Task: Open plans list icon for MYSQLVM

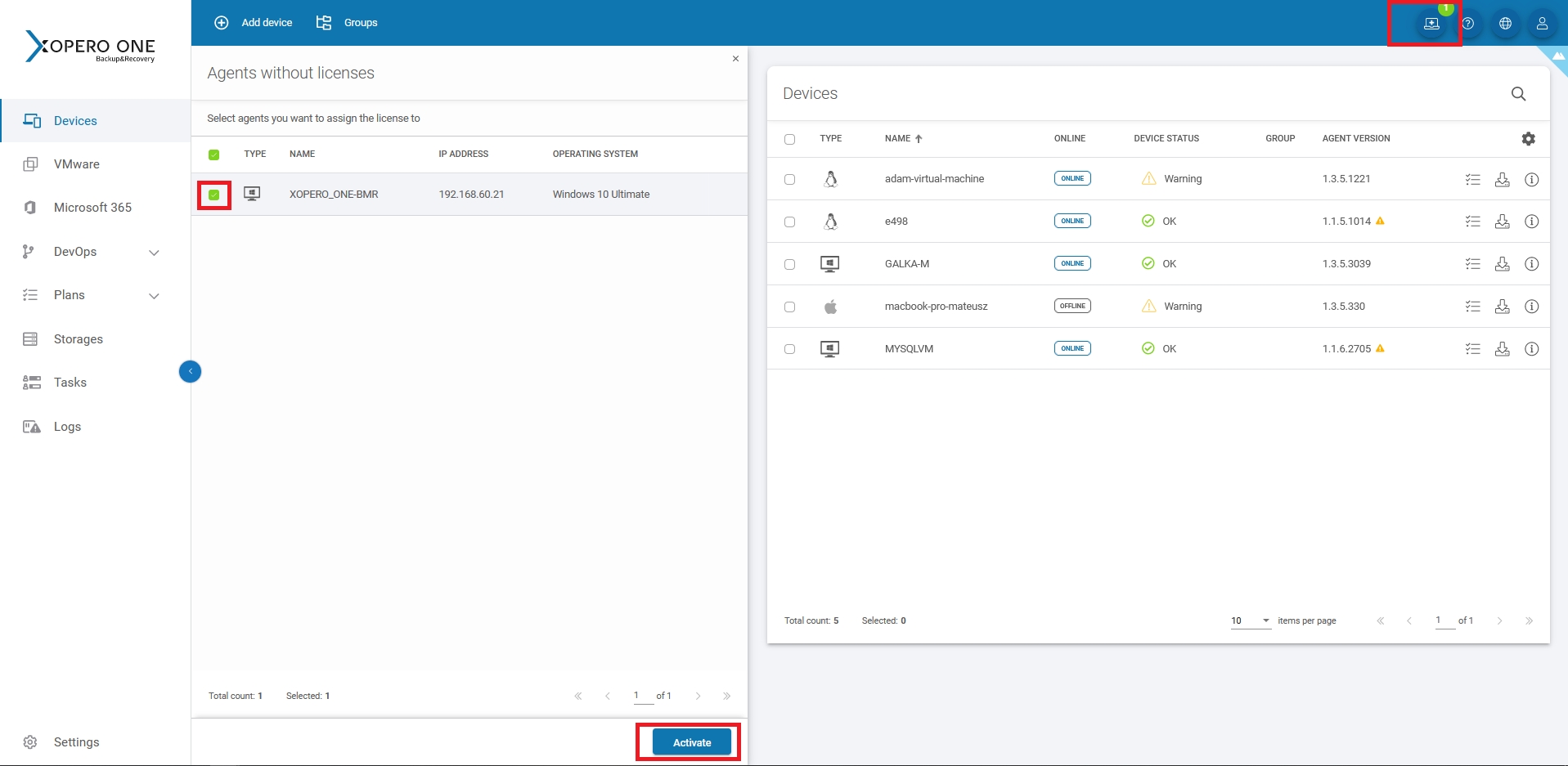Action: [x=1472, y=349]
